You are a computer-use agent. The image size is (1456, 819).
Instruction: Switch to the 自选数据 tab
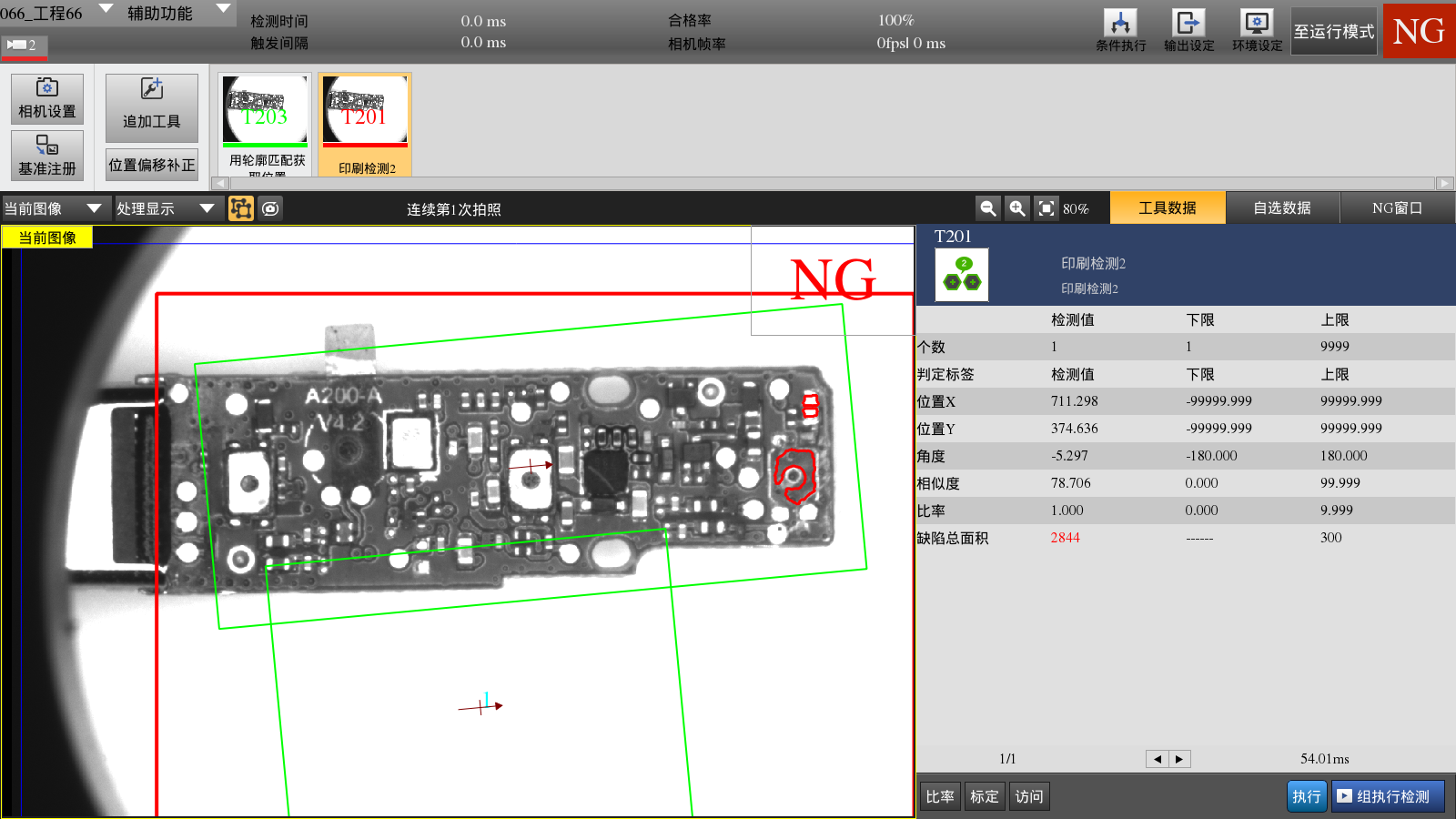pos(1281,207)
